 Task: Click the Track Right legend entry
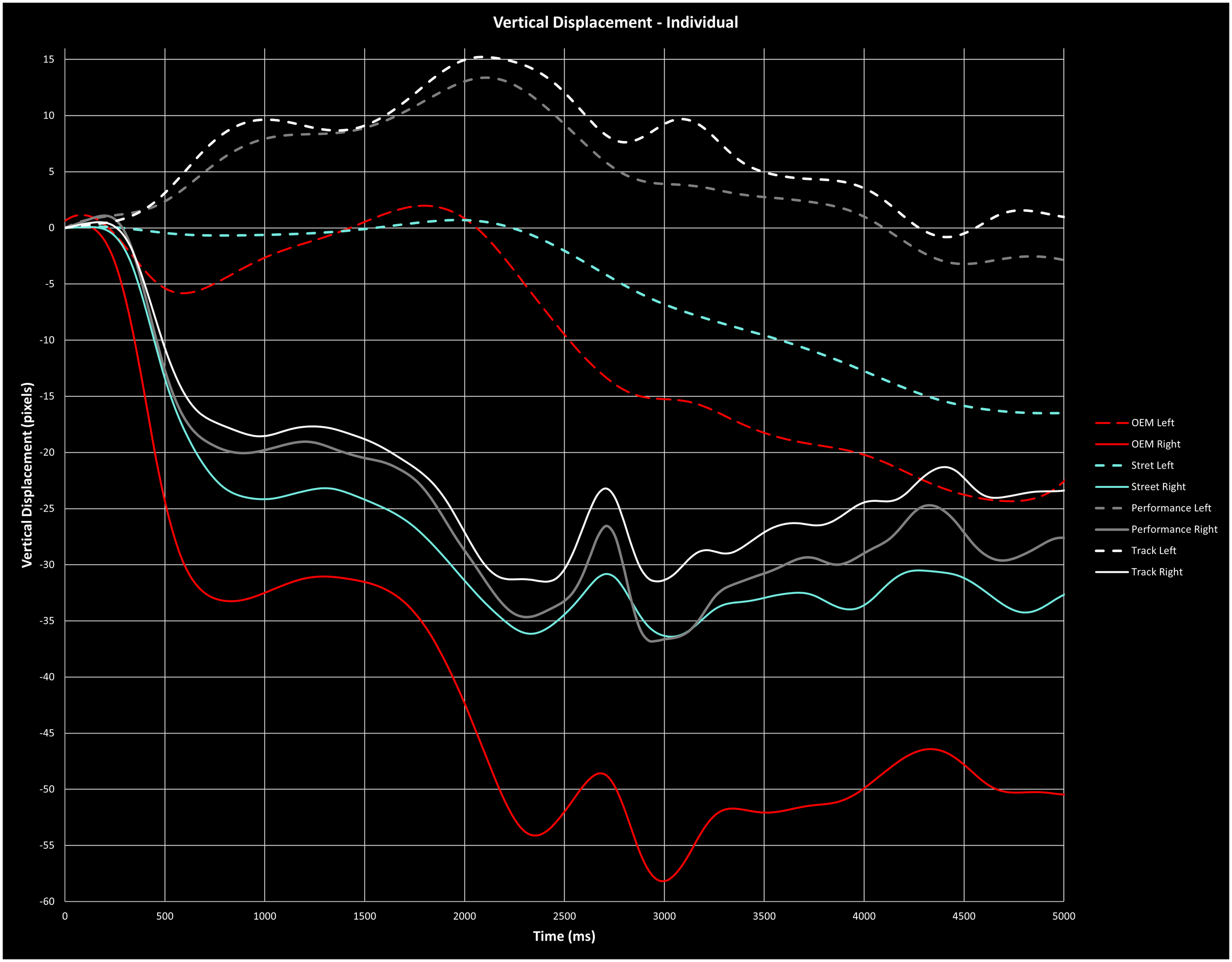click(x=1157, y=572)
